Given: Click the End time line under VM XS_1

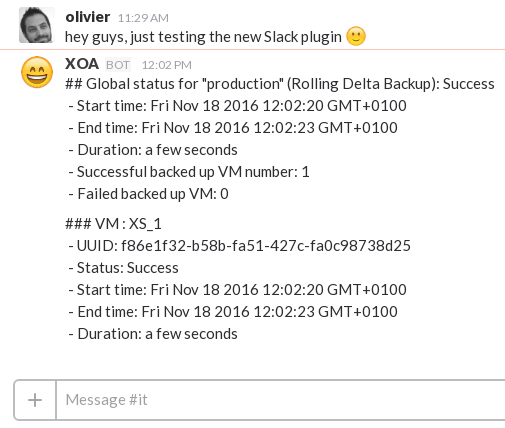Looking at the screenshot, I should coord(233,312).
